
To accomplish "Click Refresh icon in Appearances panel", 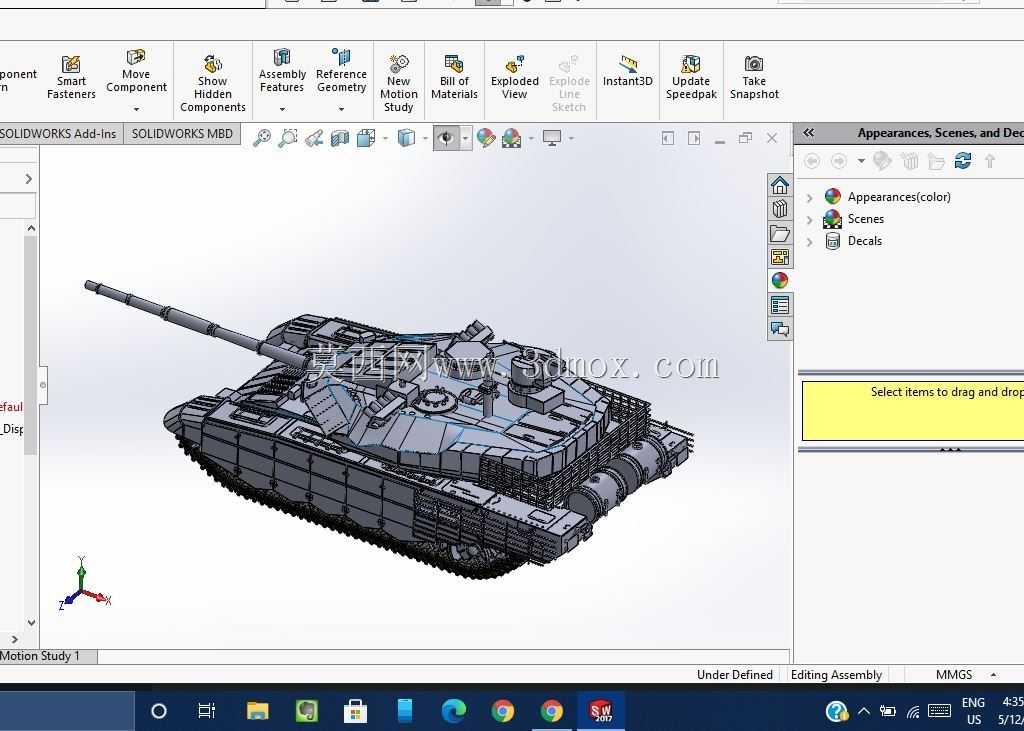I will coord(963,161).
